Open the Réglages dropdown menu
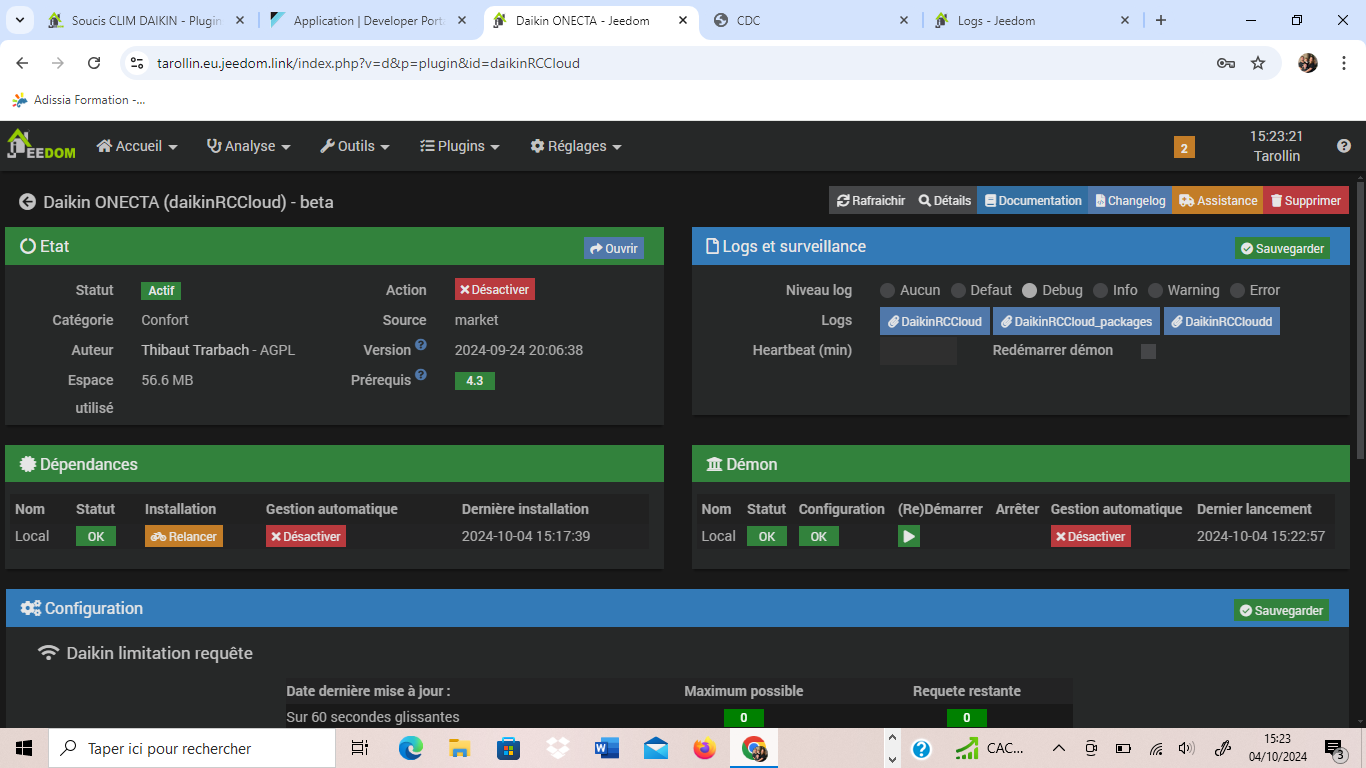Screen dimensions: 1366x768 tap(576, 146)
